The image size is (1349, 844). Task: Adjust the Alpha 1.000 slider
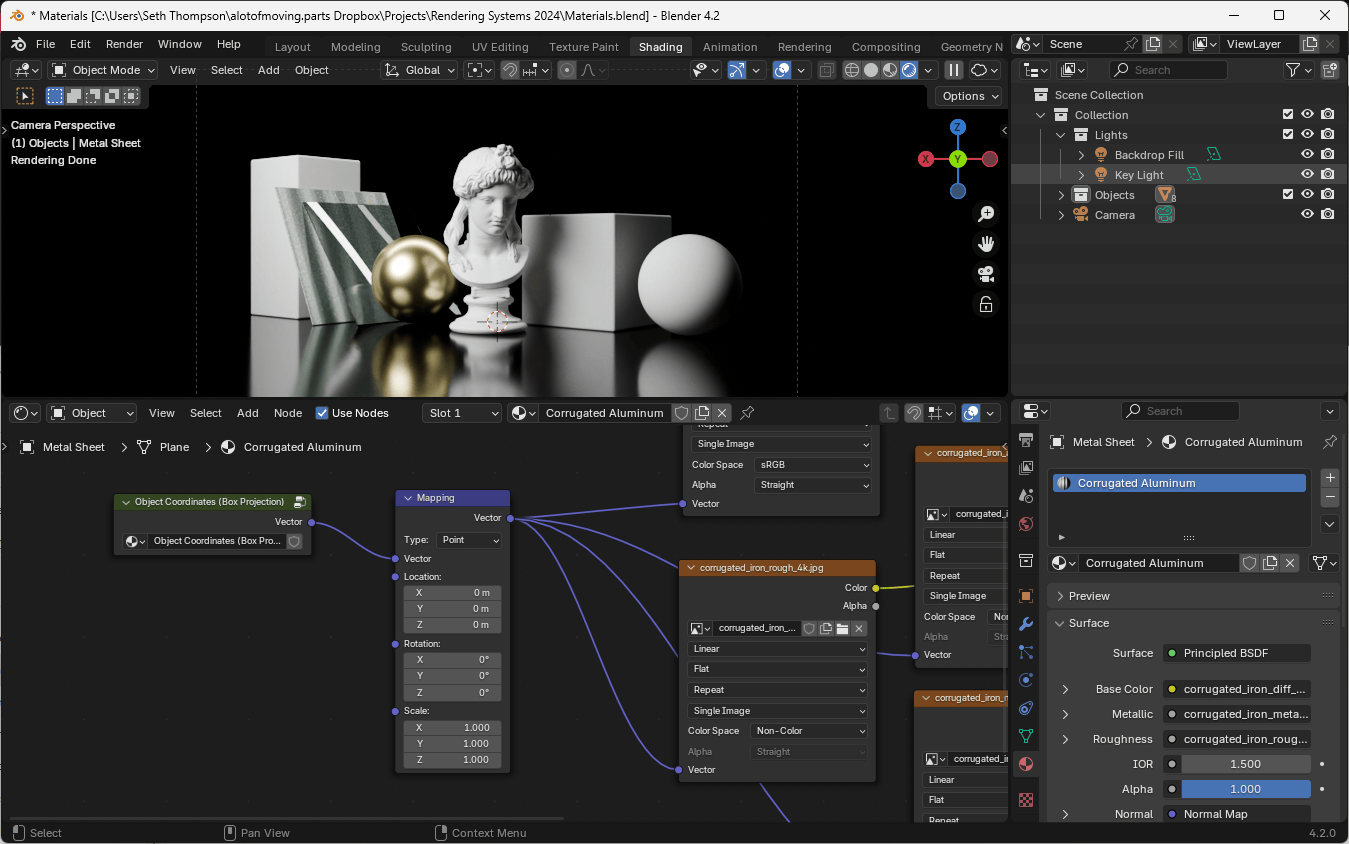[1246, 789]
